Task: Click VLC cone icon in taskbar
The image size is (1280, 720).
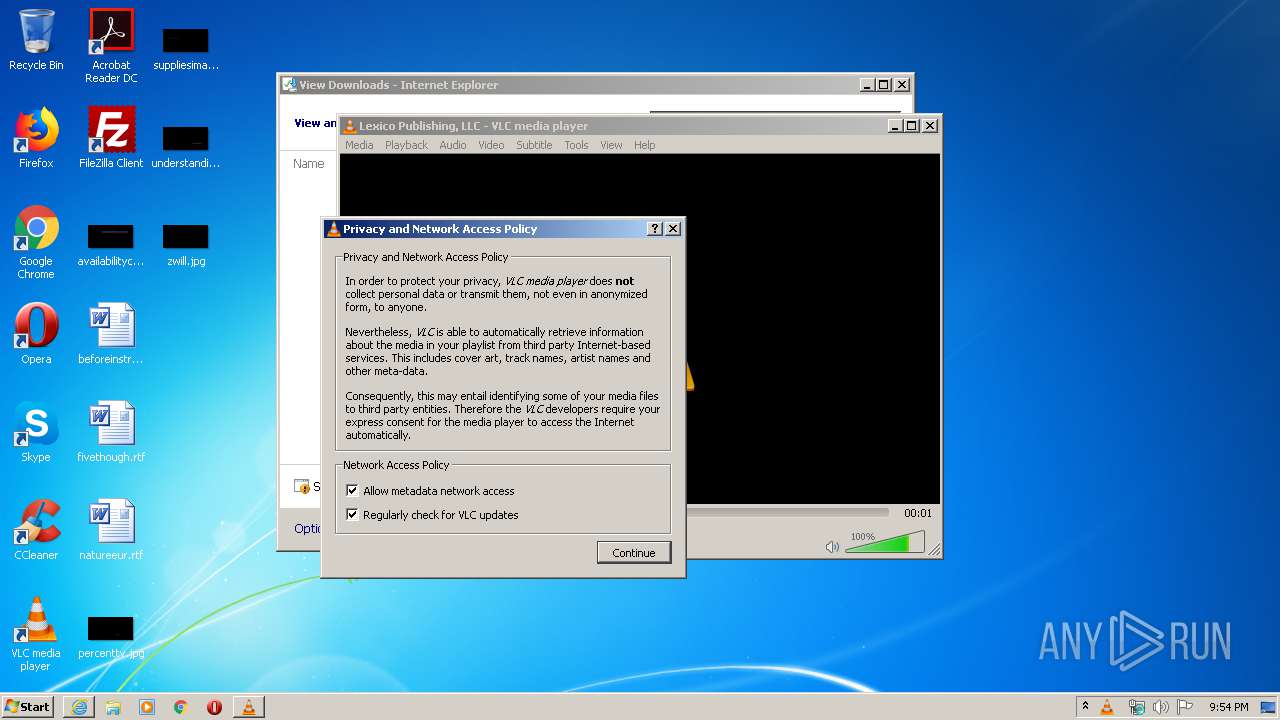Action: coord(249,707)
